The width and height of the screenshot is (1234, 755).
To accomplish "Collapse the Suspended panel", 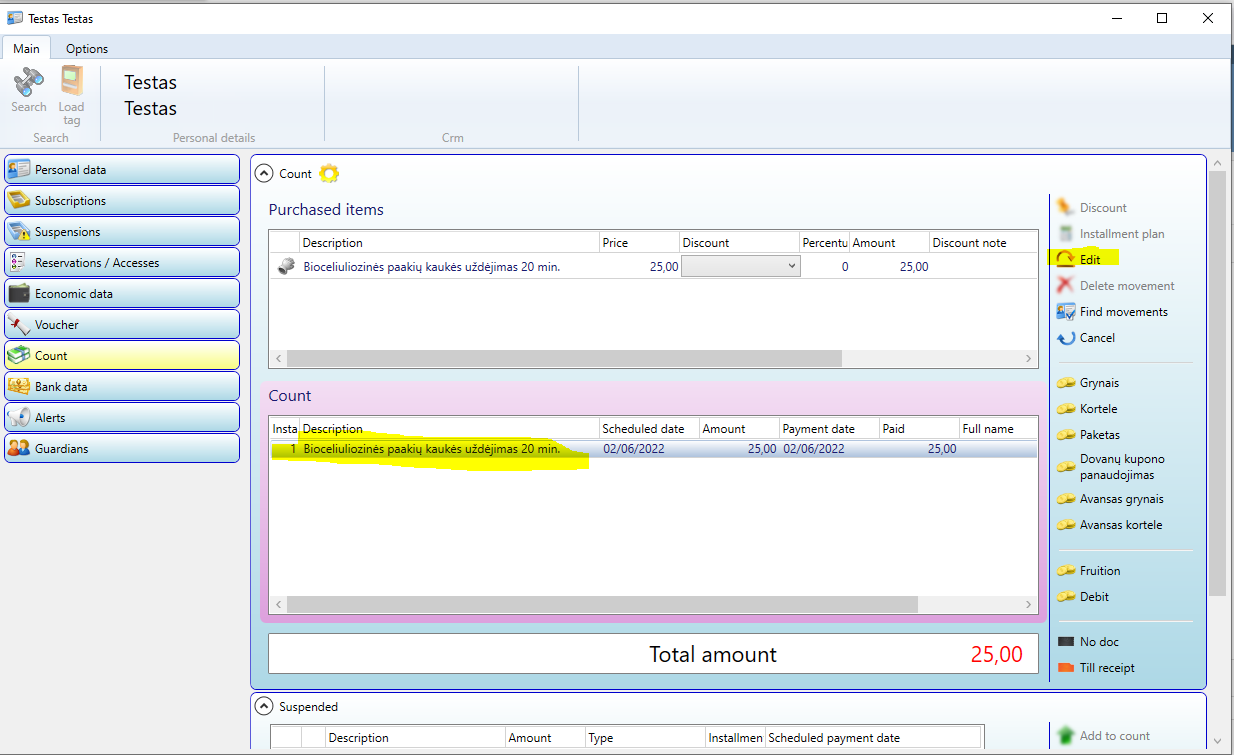I will pyautogui.click(x=264, y=706).
